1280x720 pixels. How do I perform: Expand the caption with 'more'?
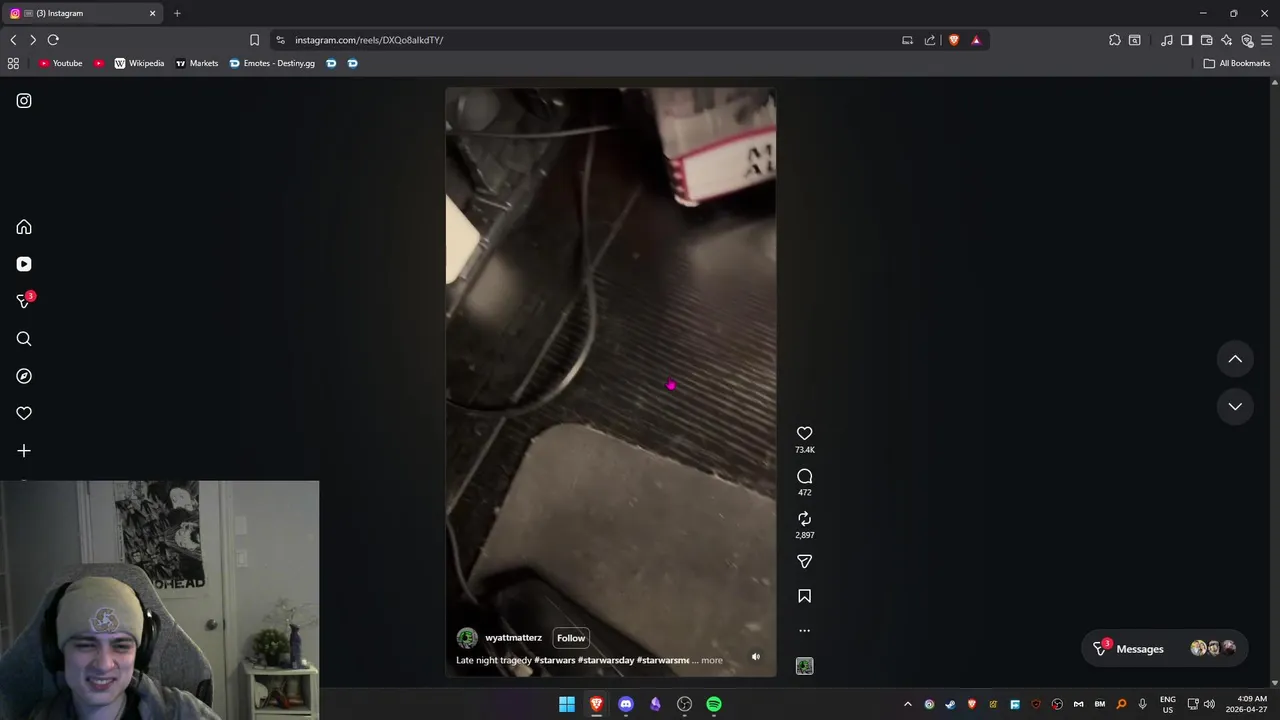click(711, 660)
